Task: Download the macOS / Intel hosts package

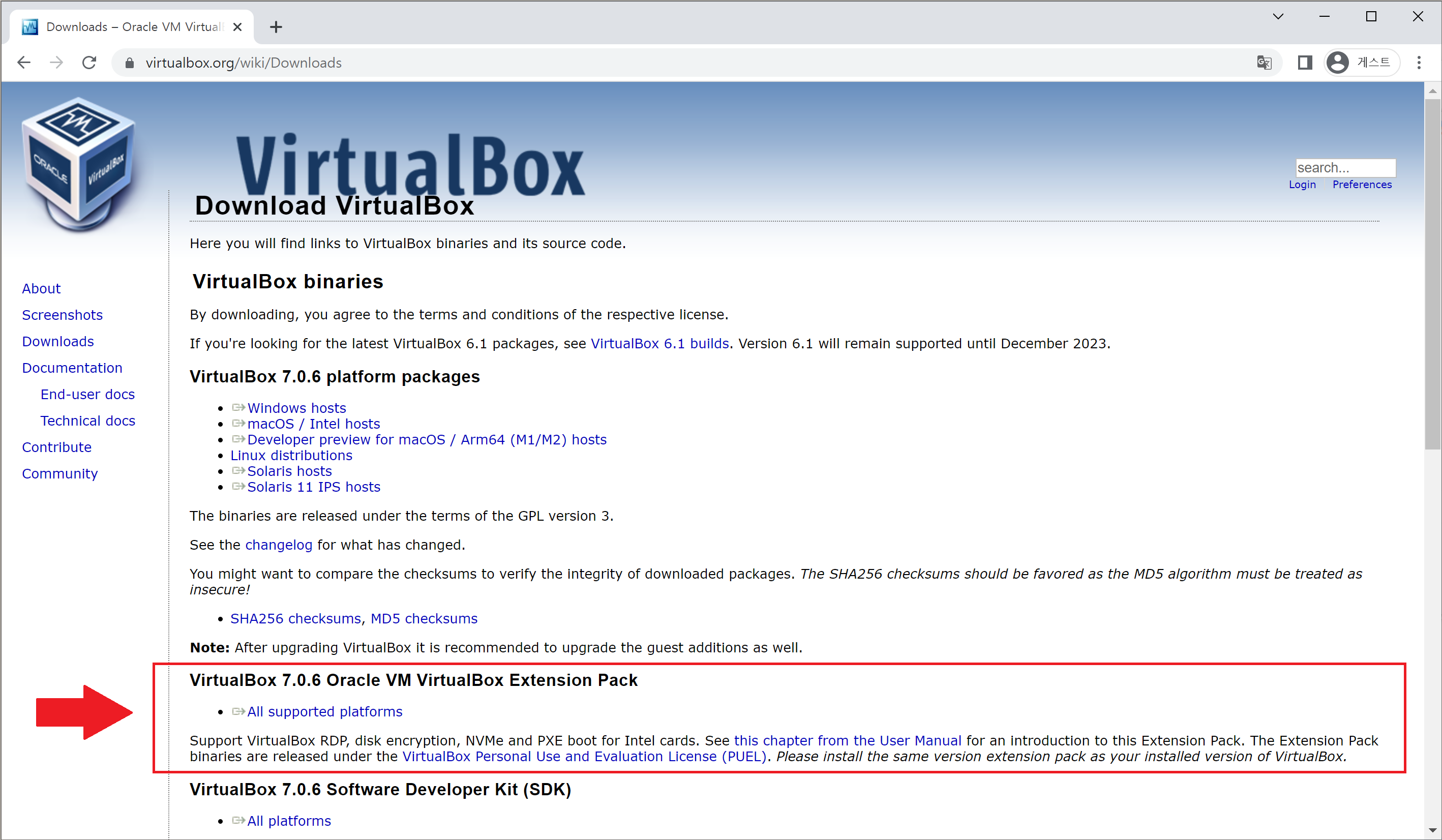Action: 314,424
